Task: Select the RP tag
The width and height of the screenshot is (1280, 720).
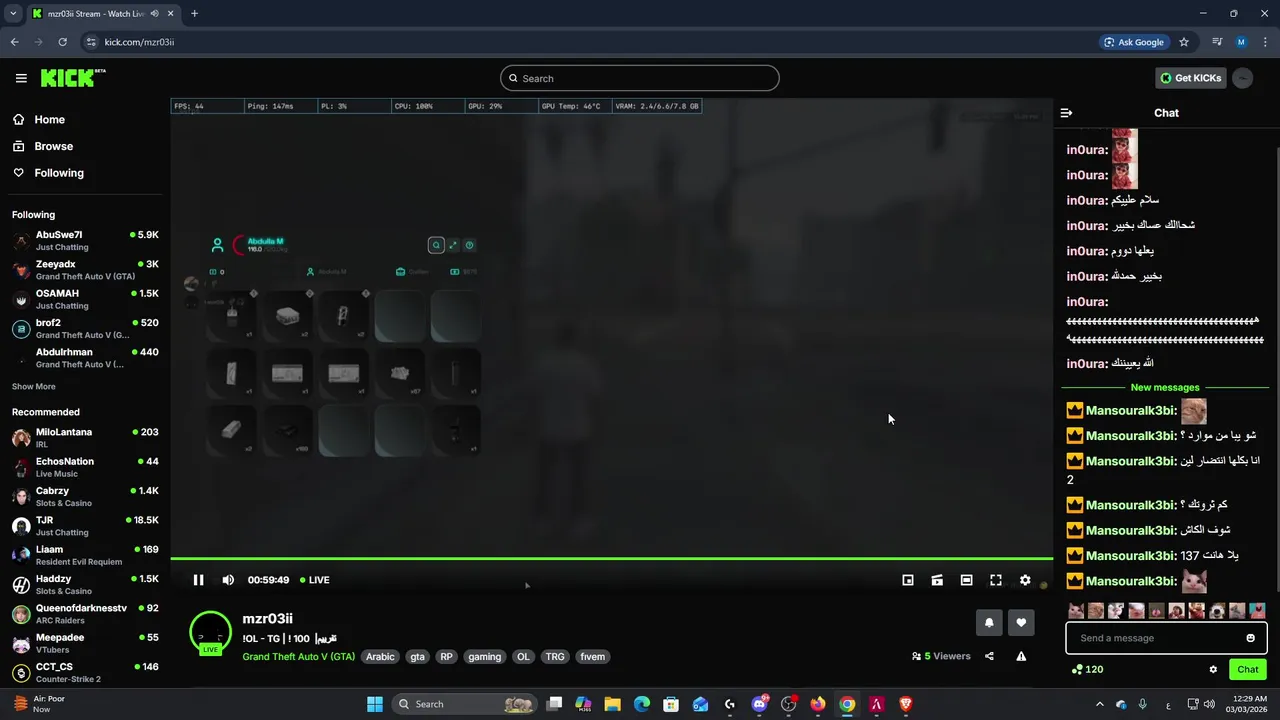Action: [446, 657]
